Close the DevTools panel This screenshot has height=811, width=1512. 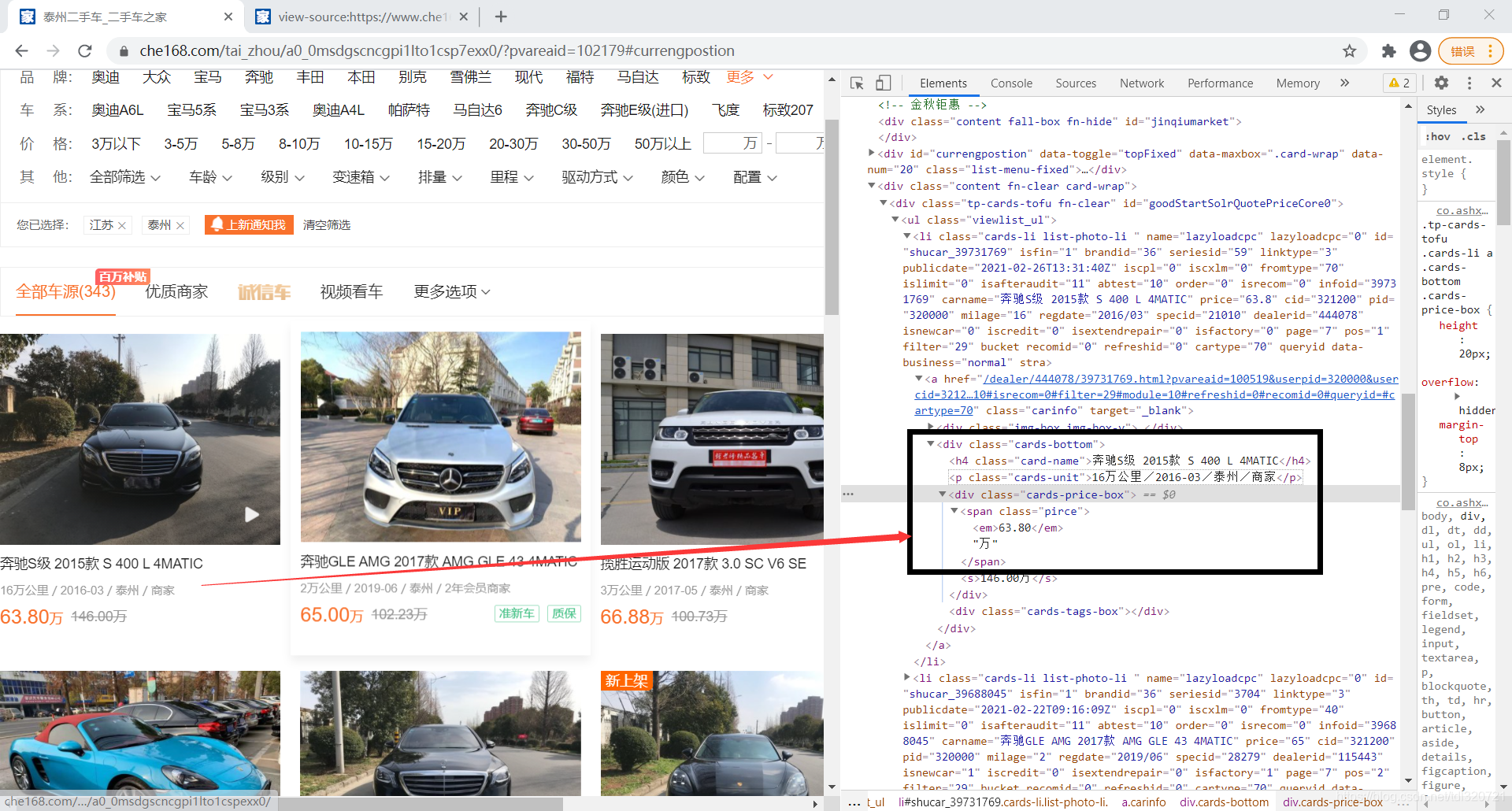click(1496, 83)
